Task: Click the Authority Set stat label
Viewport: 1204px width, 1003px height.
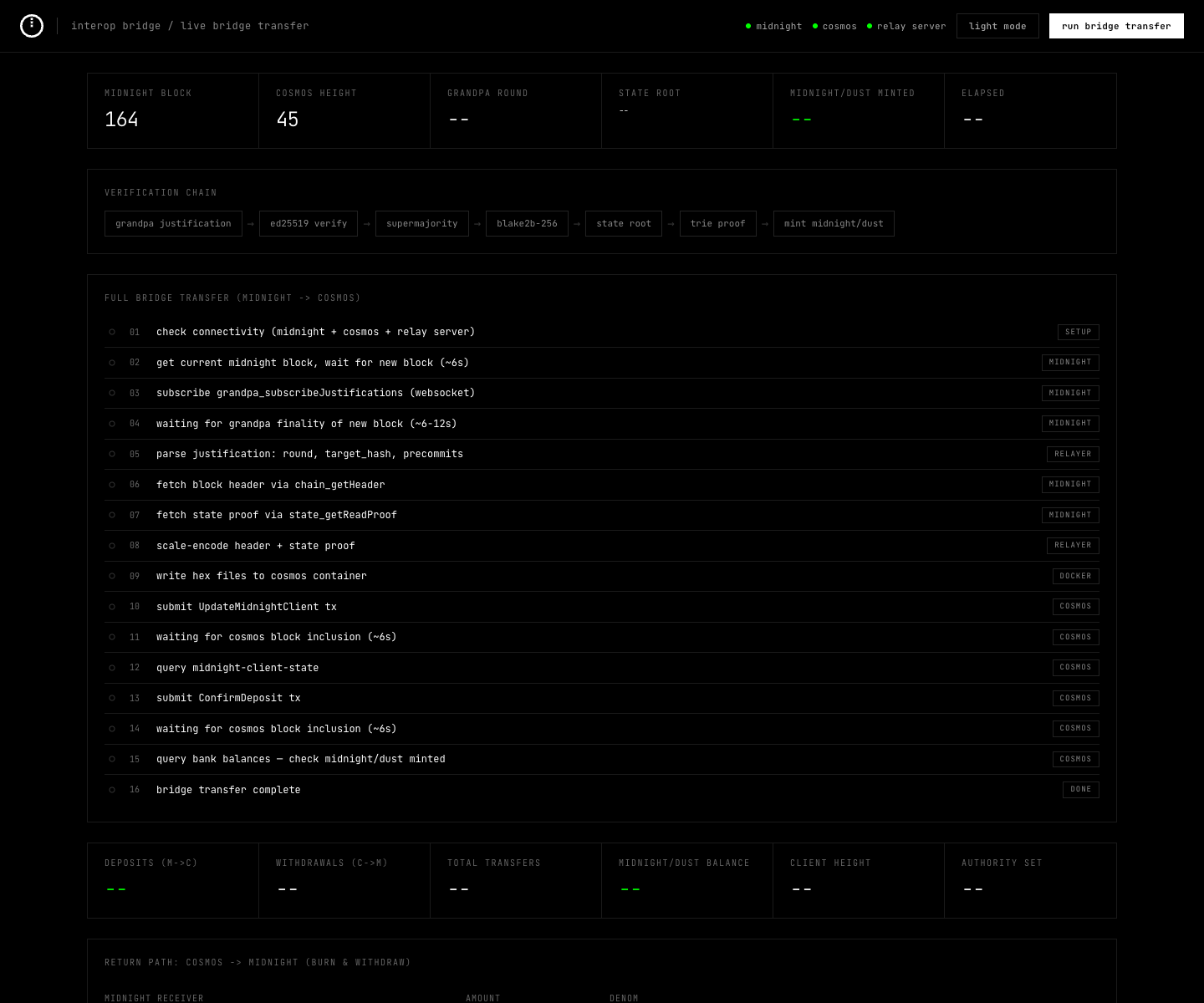Action: (x=1002, y=863)
